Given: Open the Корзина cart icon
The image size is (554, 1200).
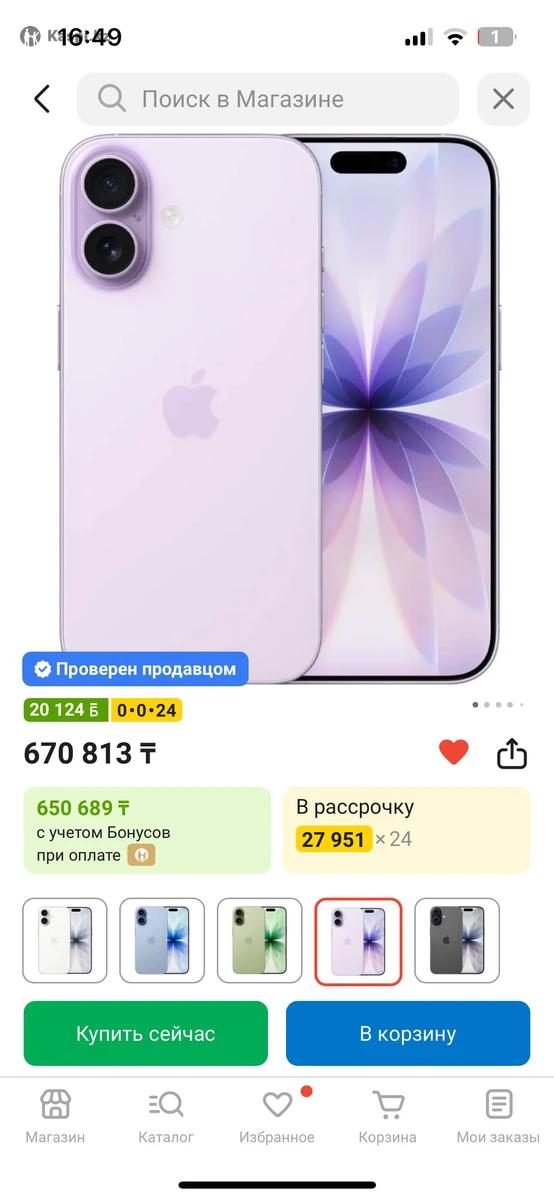Looking at the screenshot, I should [x=388, y=1117].
